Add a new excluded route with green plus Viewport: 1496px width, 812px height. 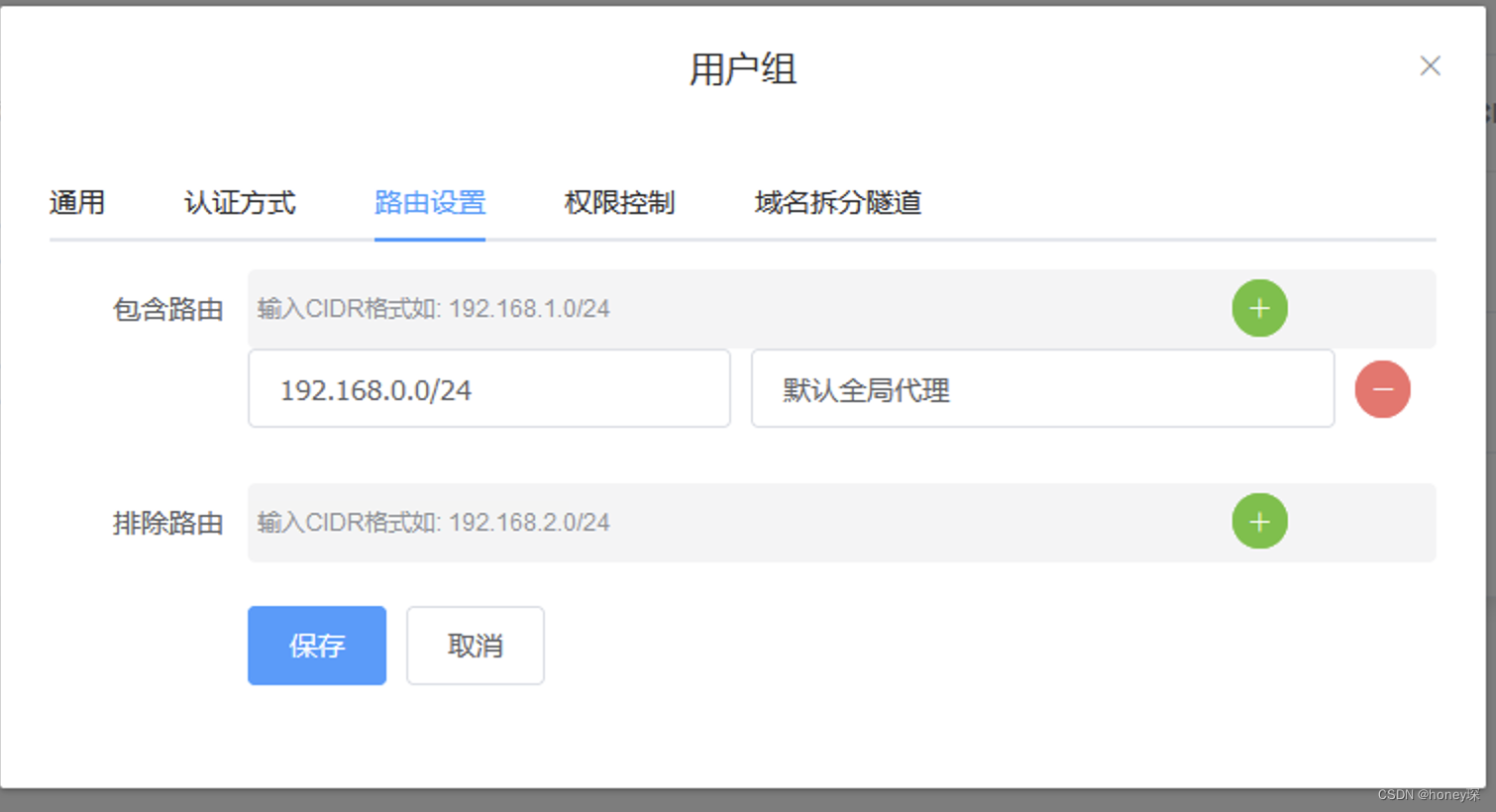coord(1259,521)
